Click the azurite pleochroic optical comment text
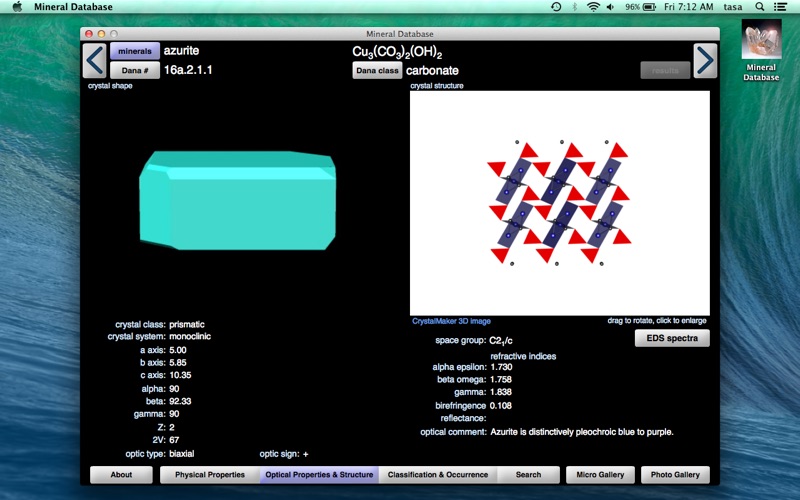Image resolution: width=800 pixels, height=500 pixels. (582, 432)
